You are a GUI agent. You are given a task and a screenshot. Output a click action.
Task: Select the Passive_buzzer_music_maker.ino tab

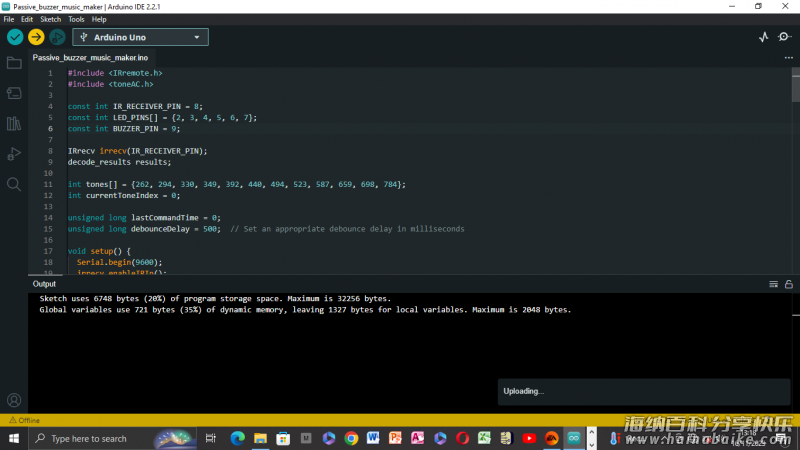[x=90, y=58]
